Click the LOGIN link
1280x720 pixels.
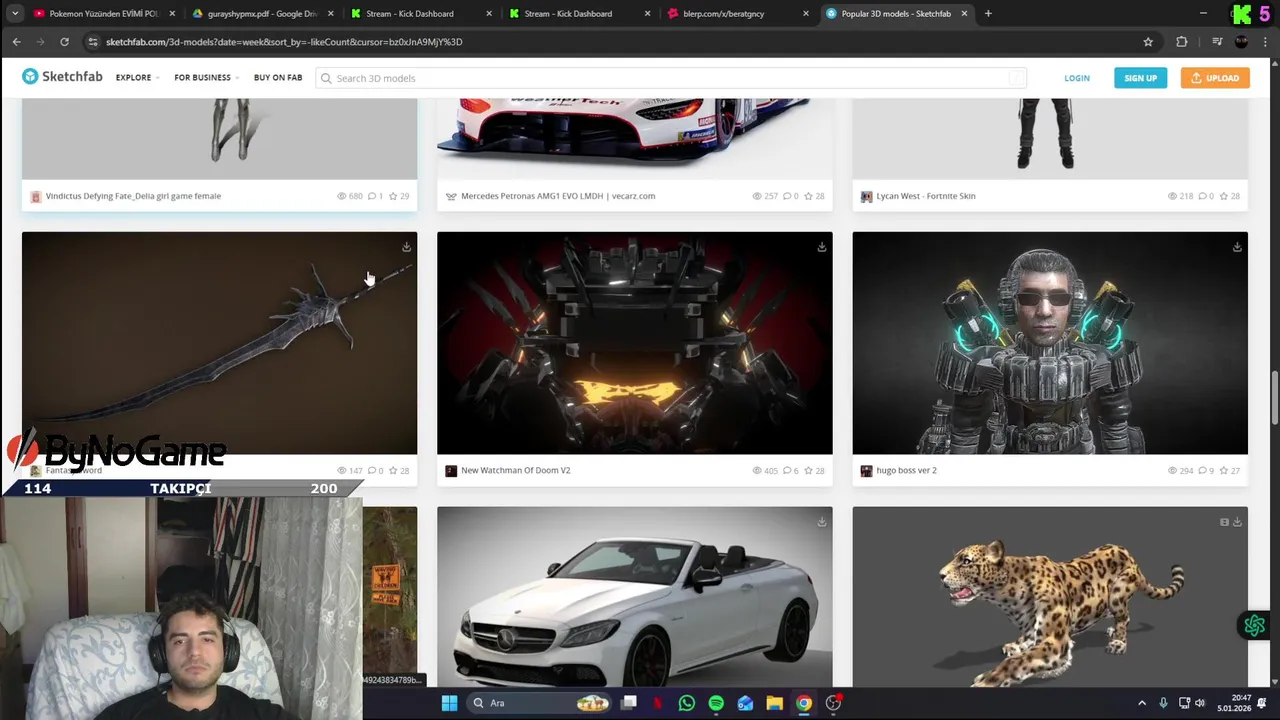tap(1077, 78)
